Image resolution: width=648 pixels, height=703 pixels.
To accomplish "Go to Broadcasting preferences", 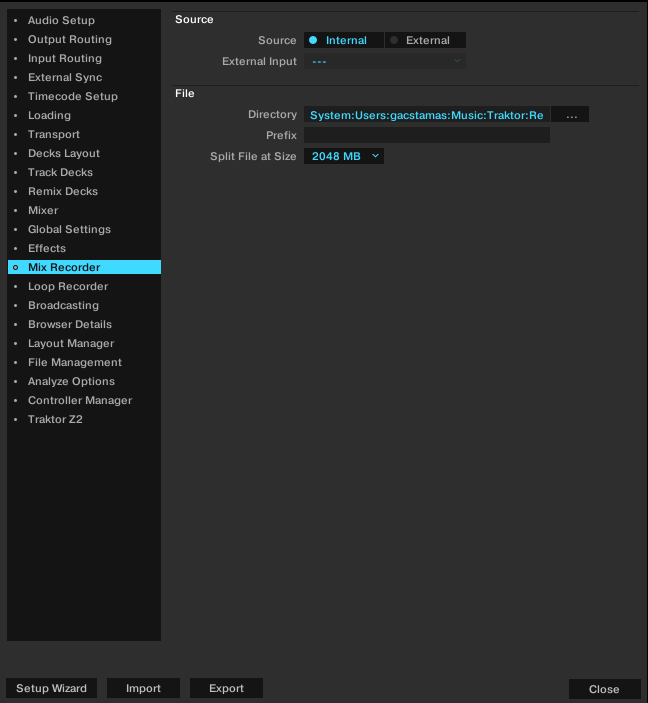I will [84, 305].
